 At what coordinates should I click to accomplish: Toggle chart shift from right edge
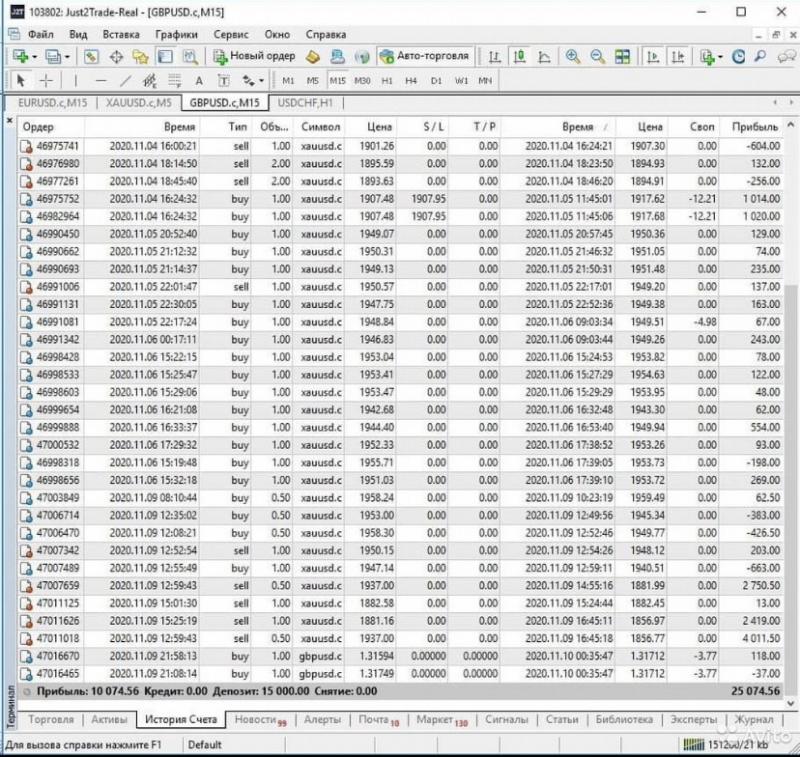pyautogui.click(x=678, y=57)
